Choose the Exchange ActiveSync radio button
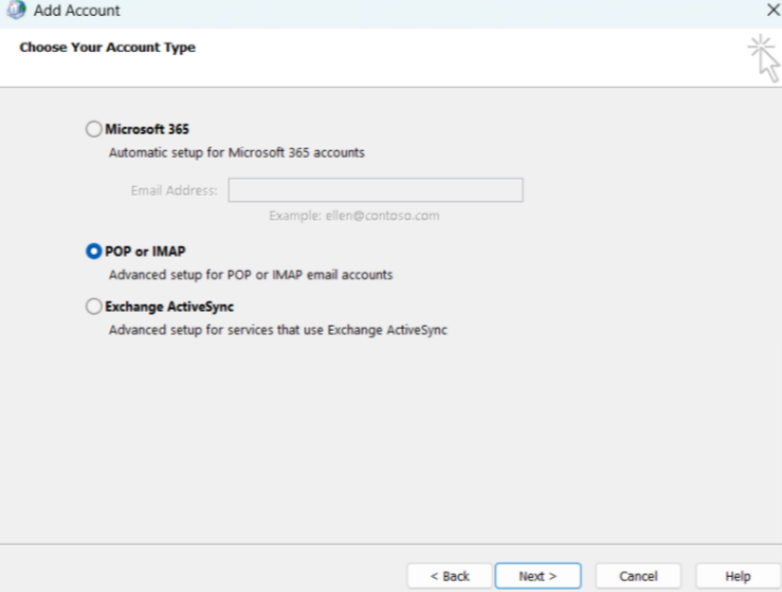 click(x=93, y=306)
